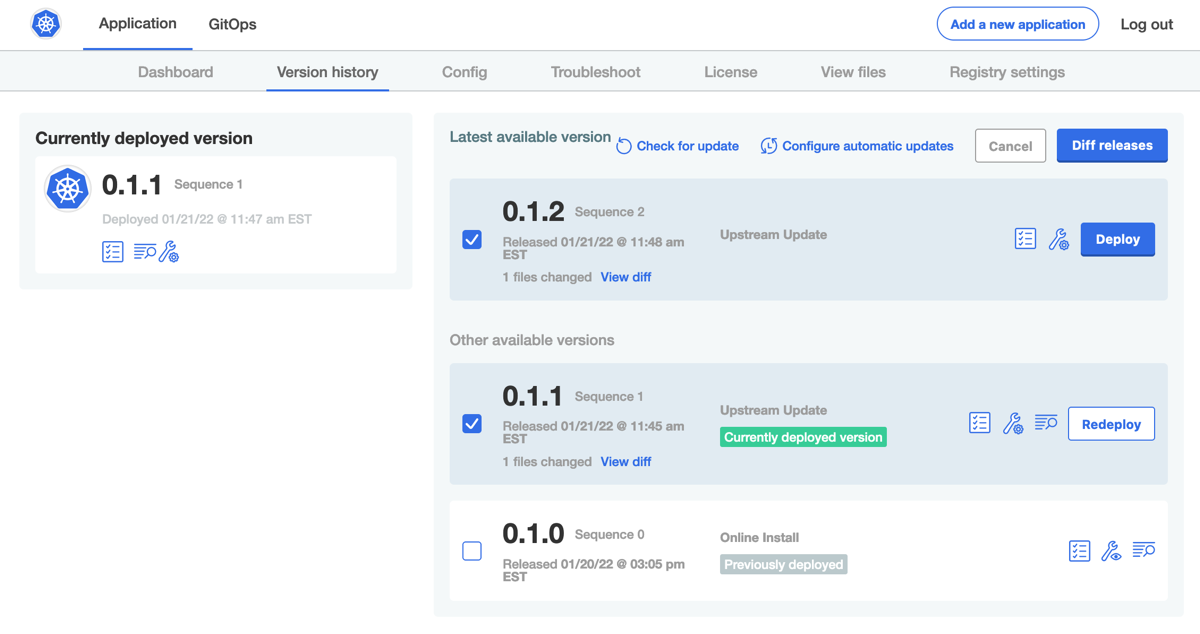Deploy version 0.1.2
This screenshot has width=1200, height=634.
click(x=1117, y=239)
